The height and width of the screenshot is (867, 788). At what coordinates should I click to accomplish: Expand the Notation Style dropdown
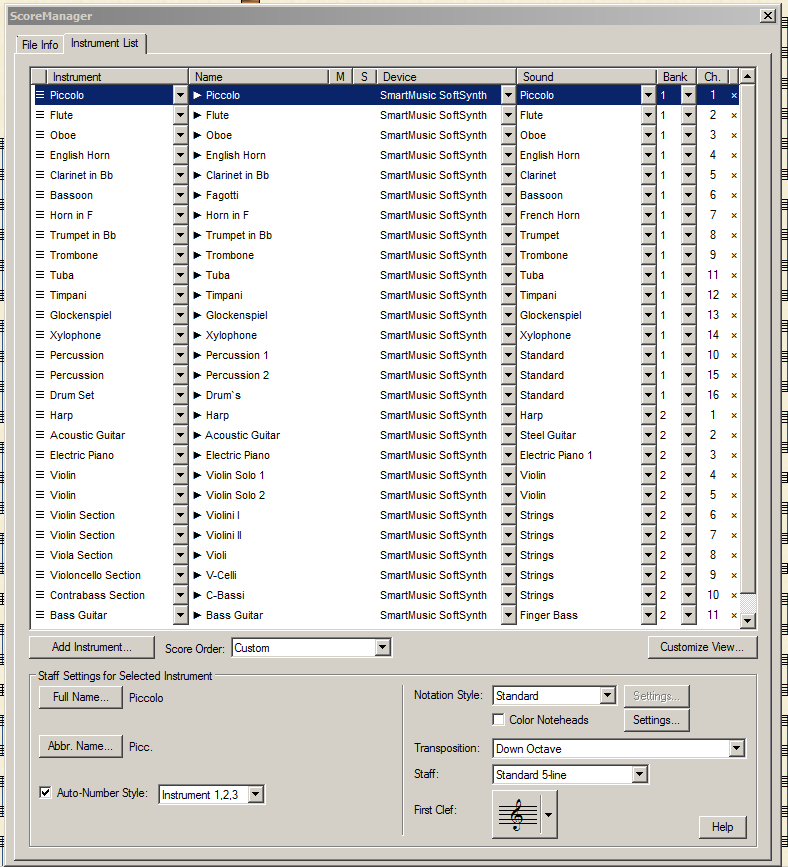[607, 696]
